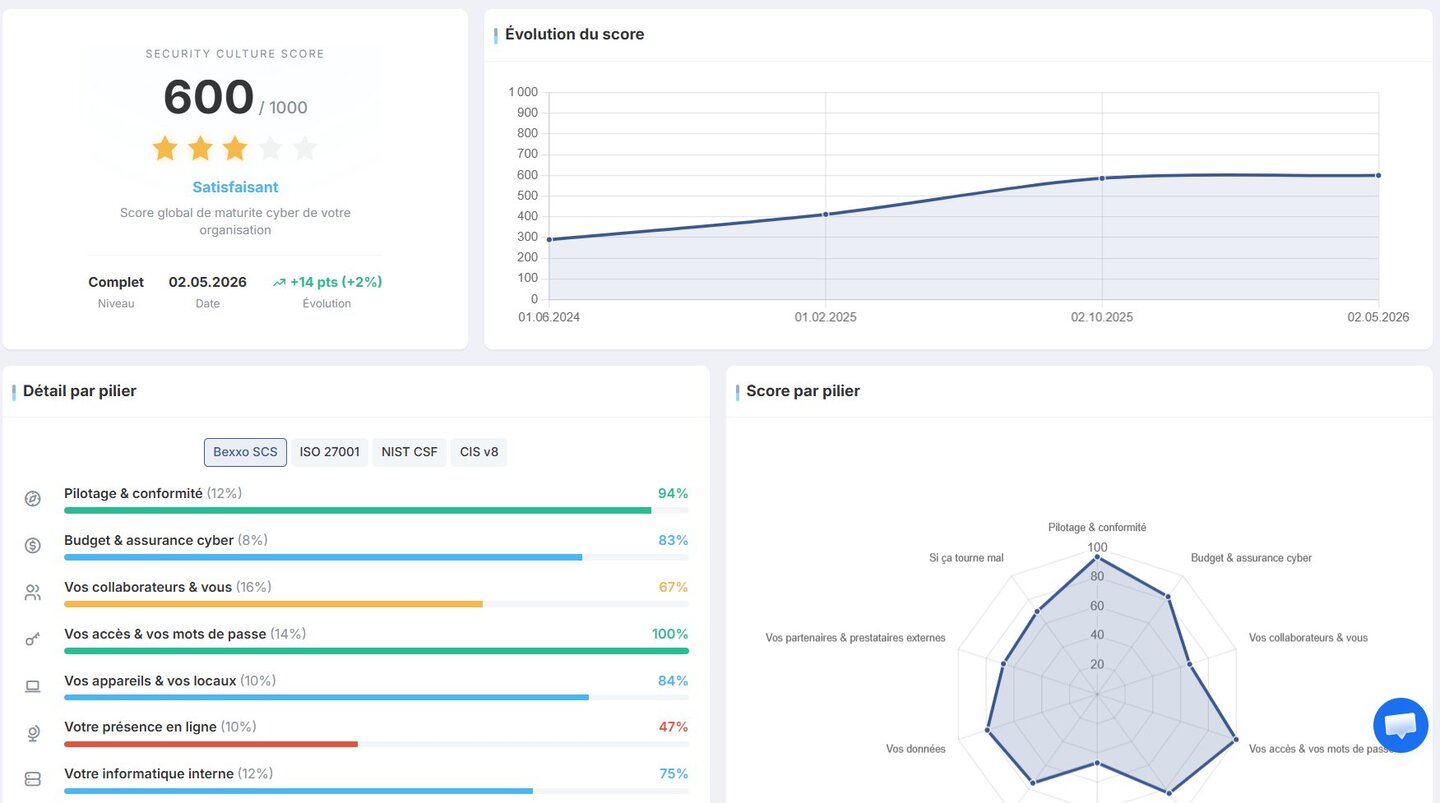Select the Bexxo SCS framework tab
Viewport: 1440px width, 803px height.
coord(245,452)
